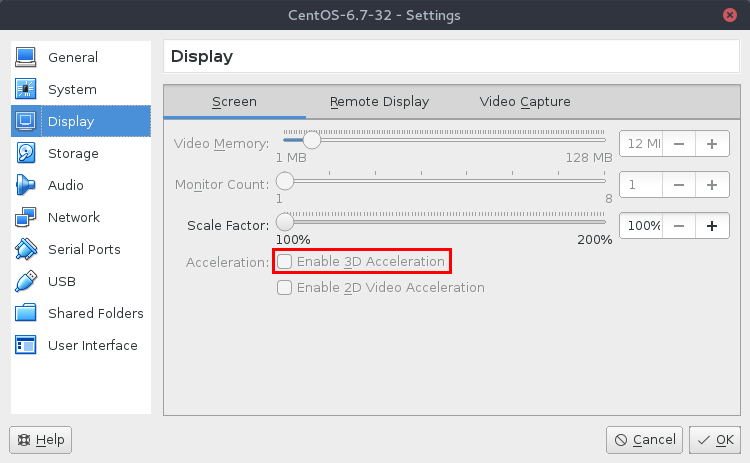This screenshot has height=463, width=750.
Task: Increase Video Memory with plus button
Action: [712, 143]
